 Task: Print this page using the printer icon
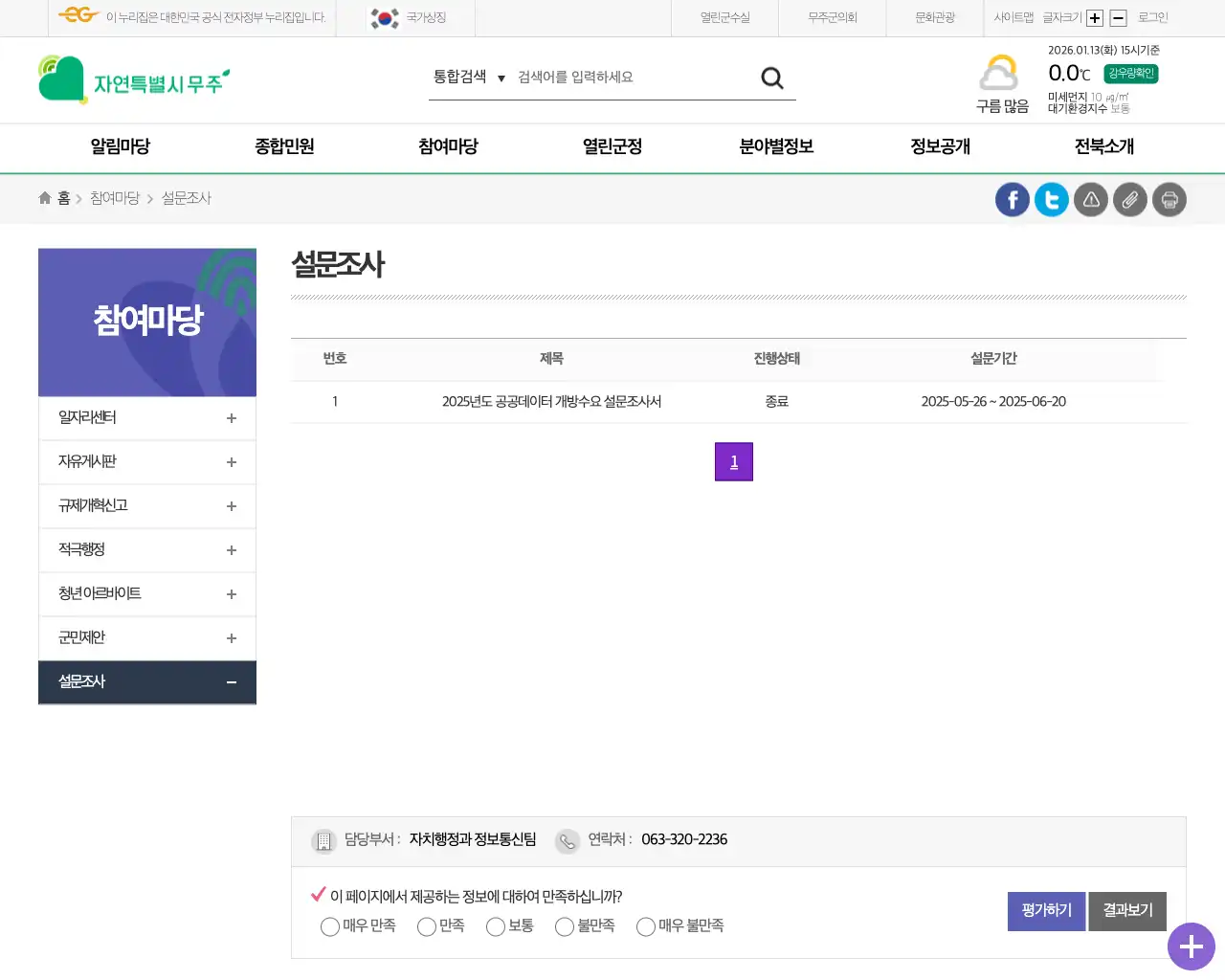pos(1169,199)
